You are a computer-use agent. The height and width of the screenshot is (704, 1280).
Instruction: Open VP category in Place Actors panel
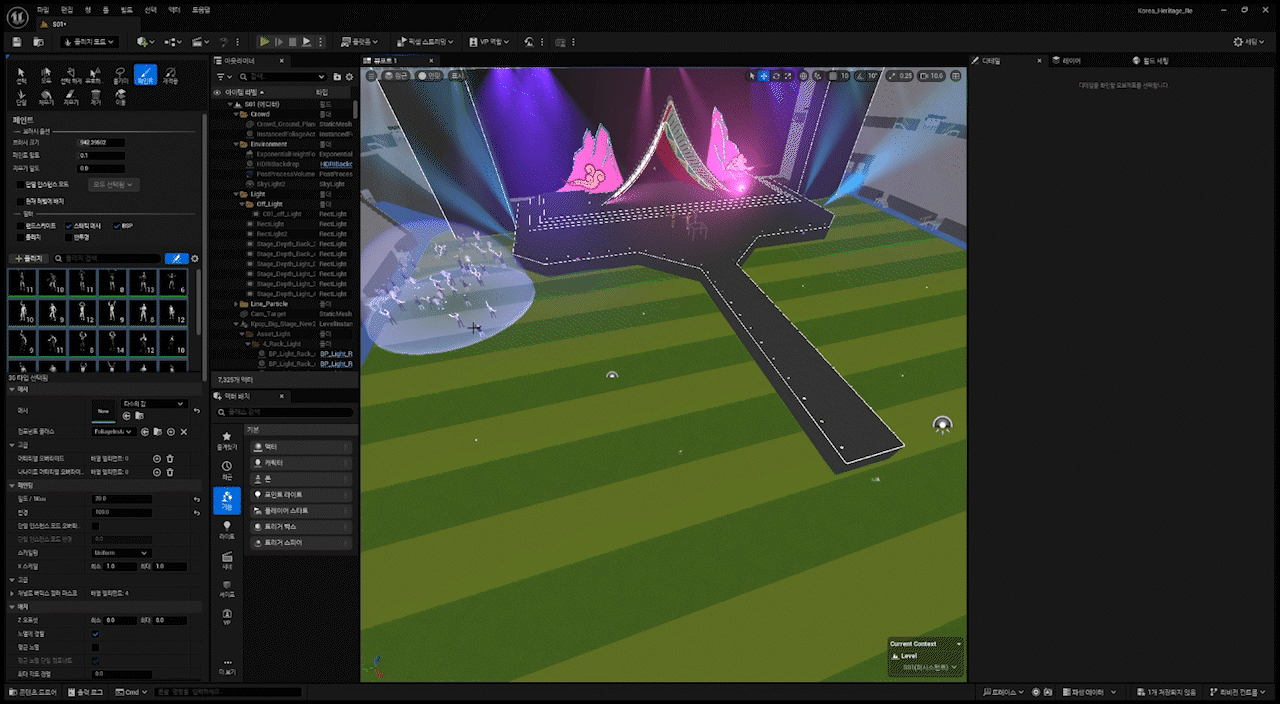pos(227,616)
